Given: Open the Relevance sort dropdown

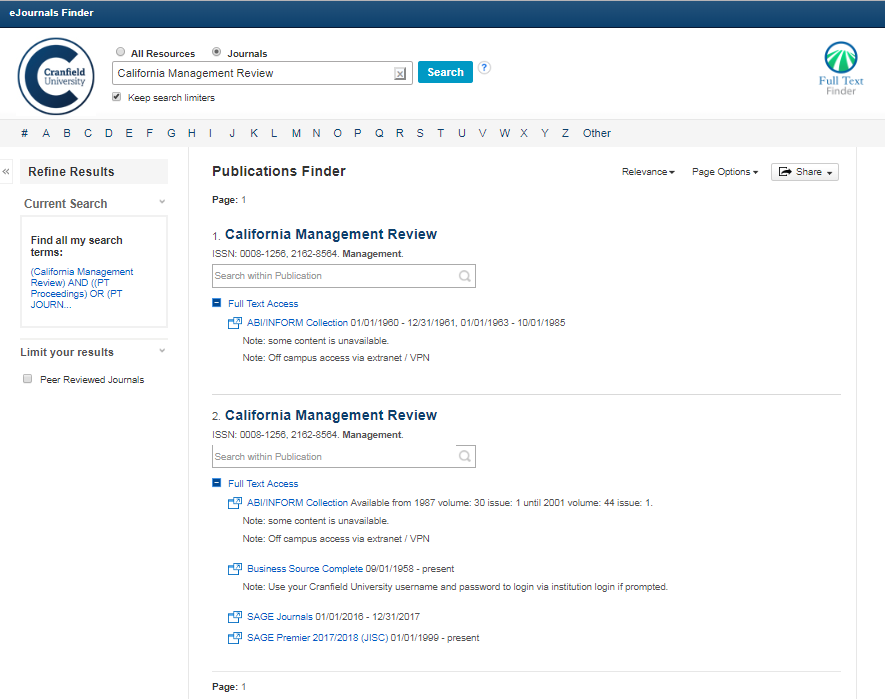Looking at the screenshot, I should click(648, 172).
